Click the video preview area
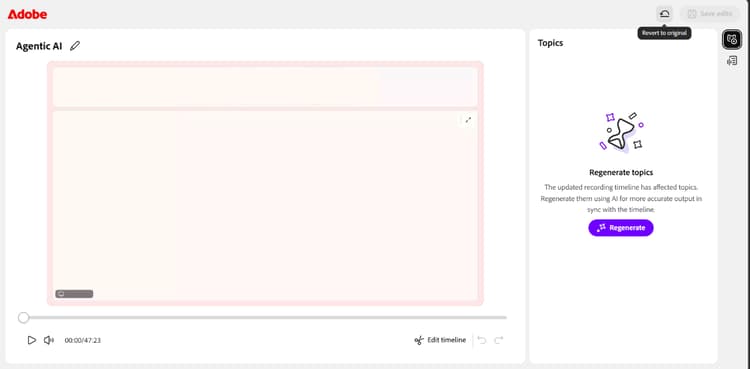The width and height of the screenshot is (750, 369). (x=265, y=183)
